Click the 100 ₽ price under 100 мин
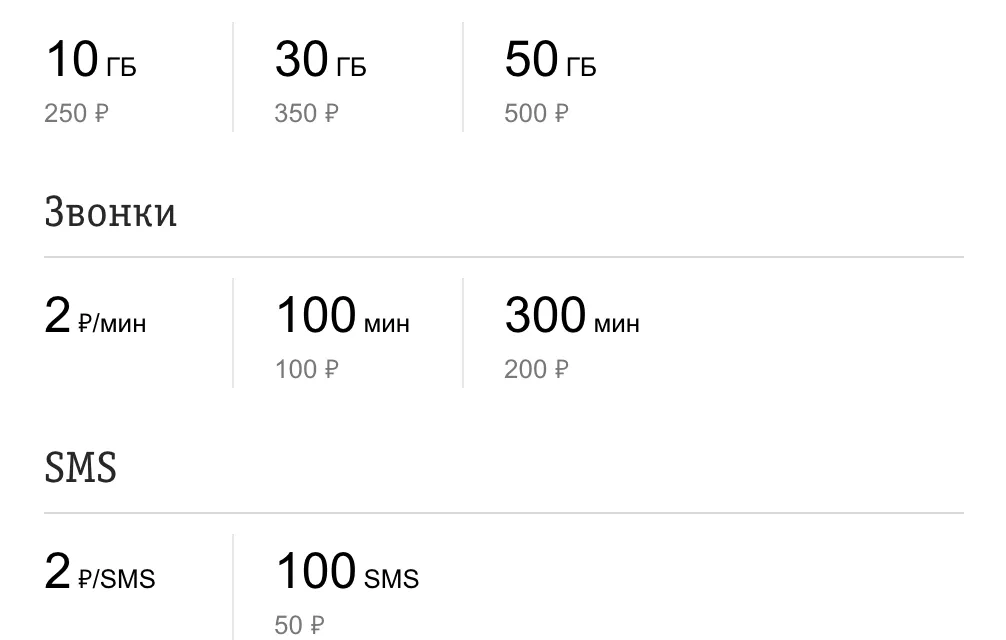The width and height of the screenshot is (1006, 640). pos(307,370)
